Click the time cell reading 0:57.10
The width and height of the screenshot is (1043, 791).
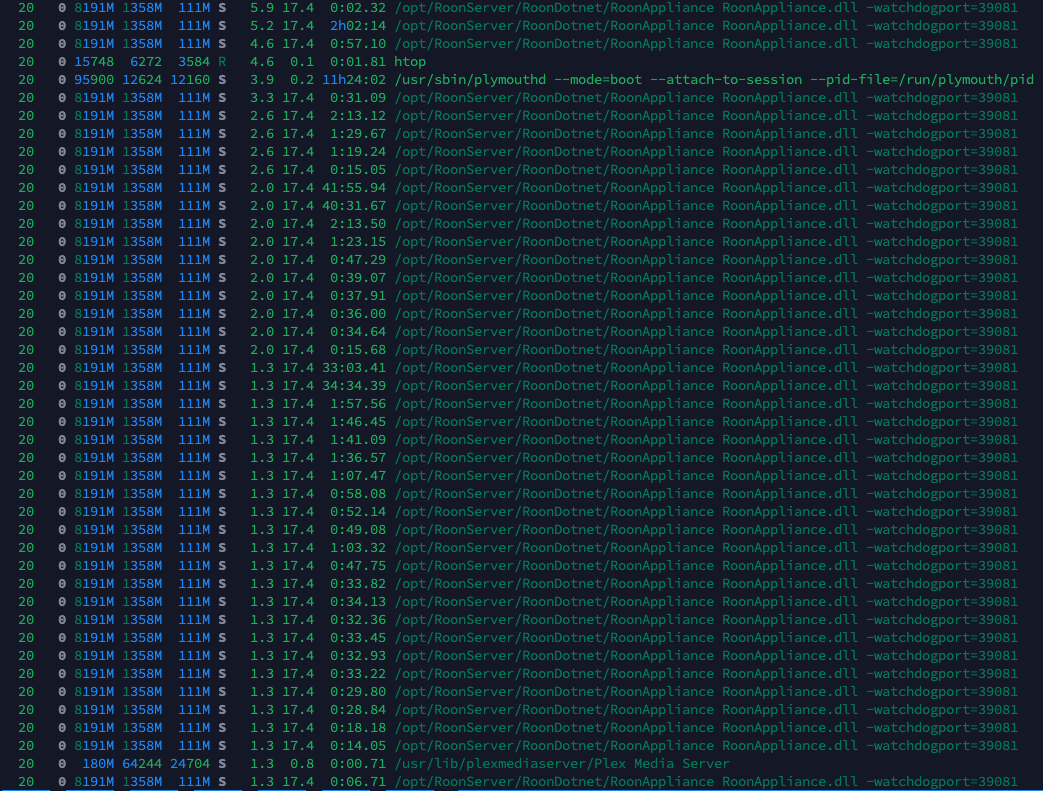click(358, 44)
